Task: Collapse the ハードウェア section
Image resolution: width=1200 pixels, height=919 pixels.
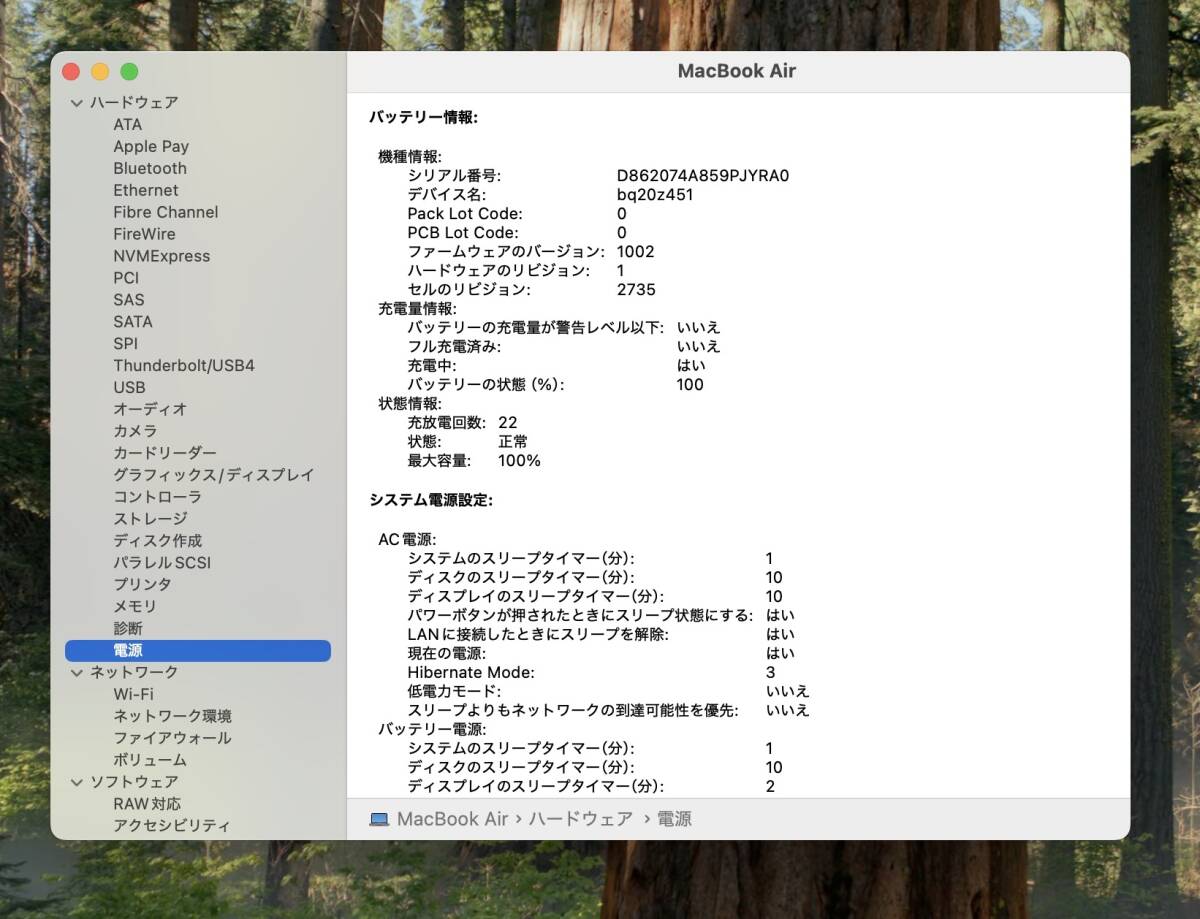Action: (x=76, y=103)
